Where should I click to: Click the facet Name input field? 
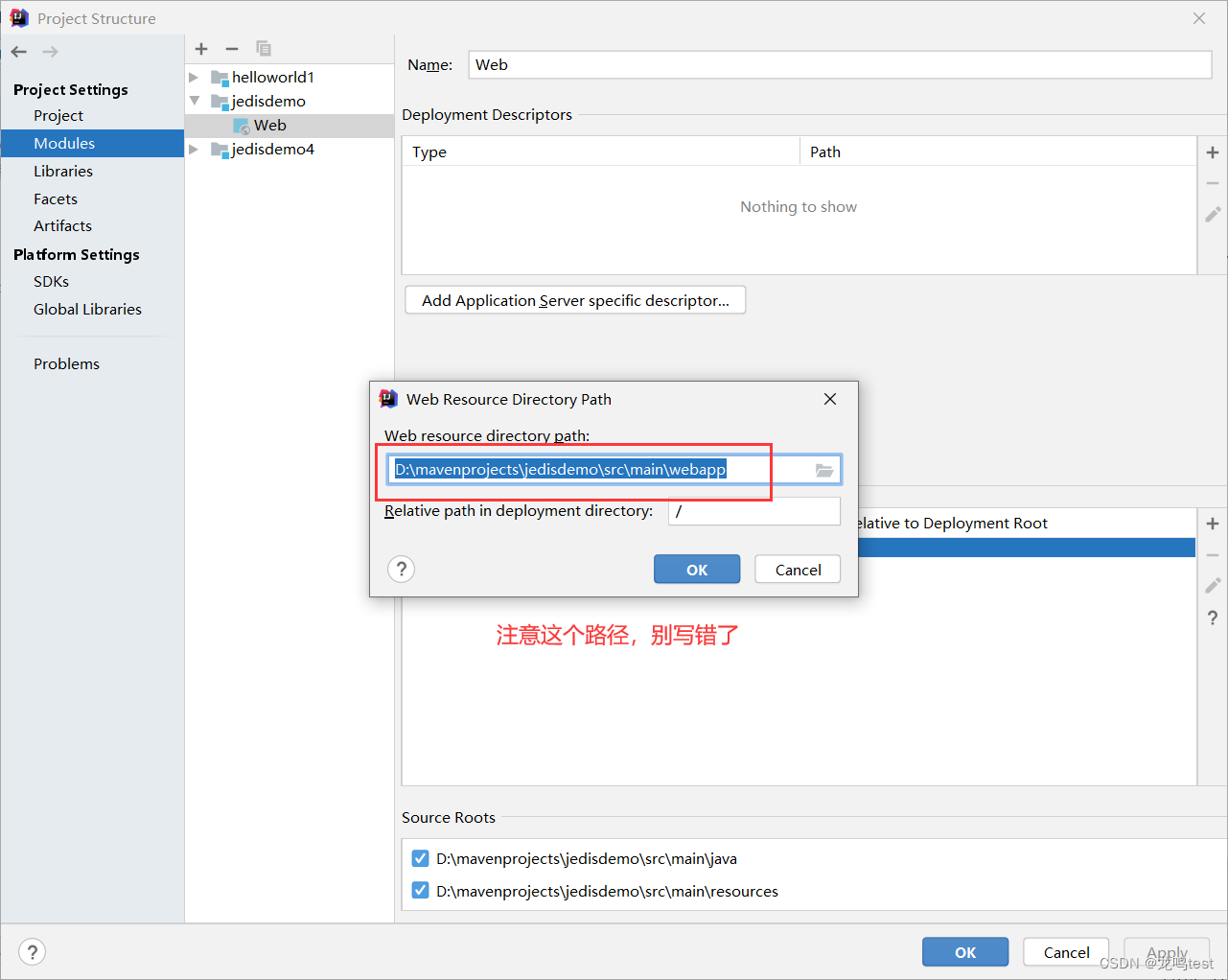click(840, 64)
